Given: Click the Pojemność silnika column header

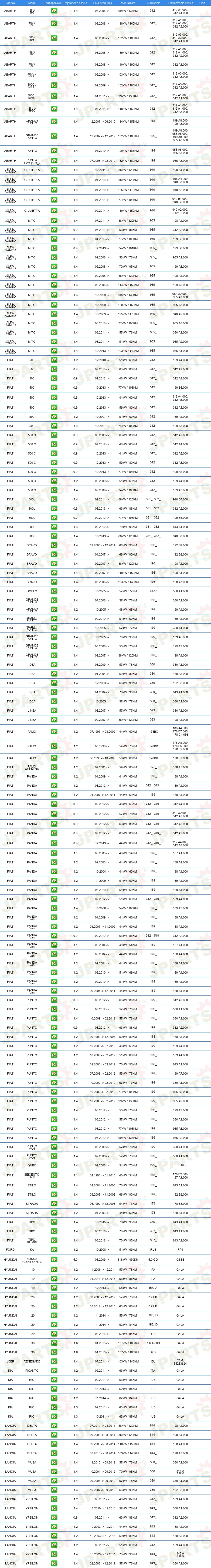Looking at the screenshot, I should 75,3.
